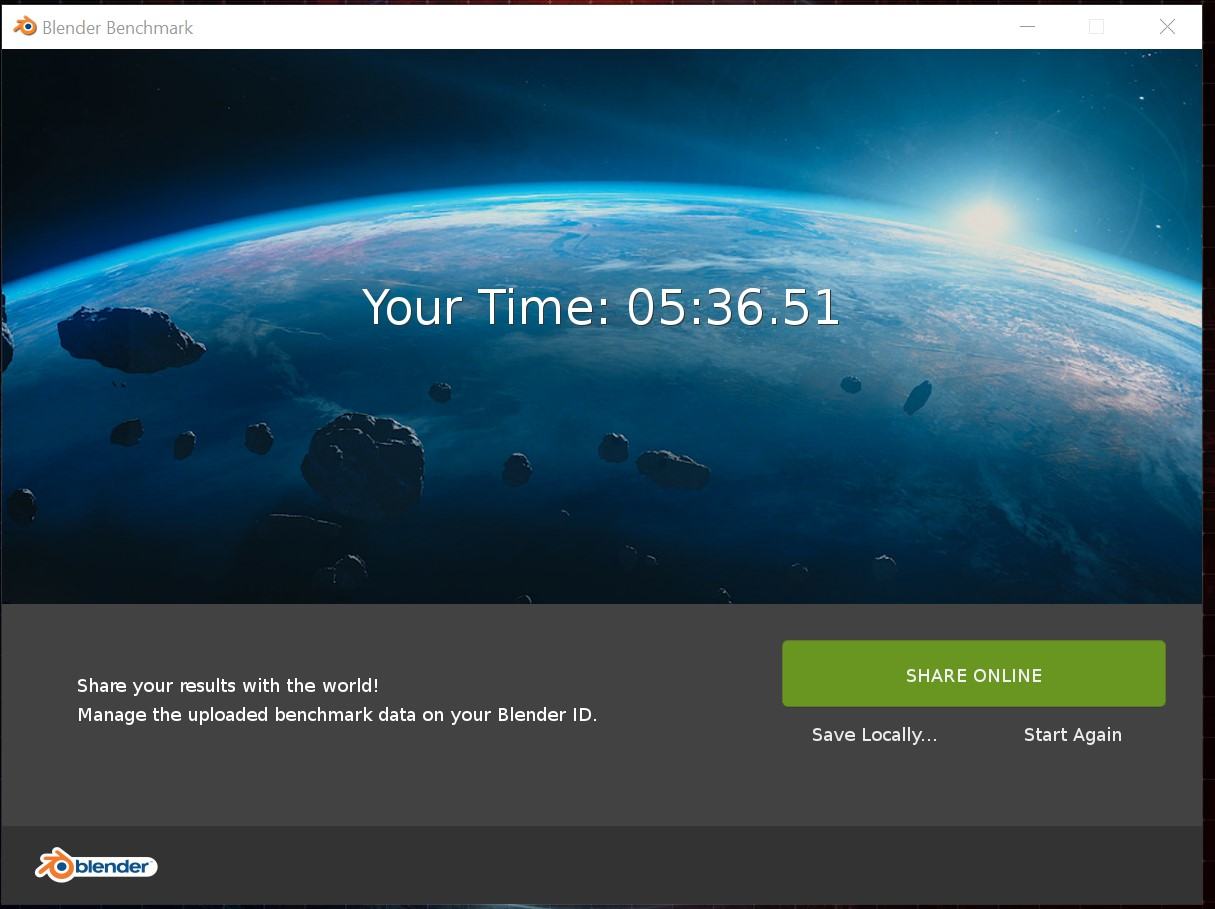Screen dimensions: 1215x909
Task: Click 'Share your results with the world!' text
Action: 228,686
